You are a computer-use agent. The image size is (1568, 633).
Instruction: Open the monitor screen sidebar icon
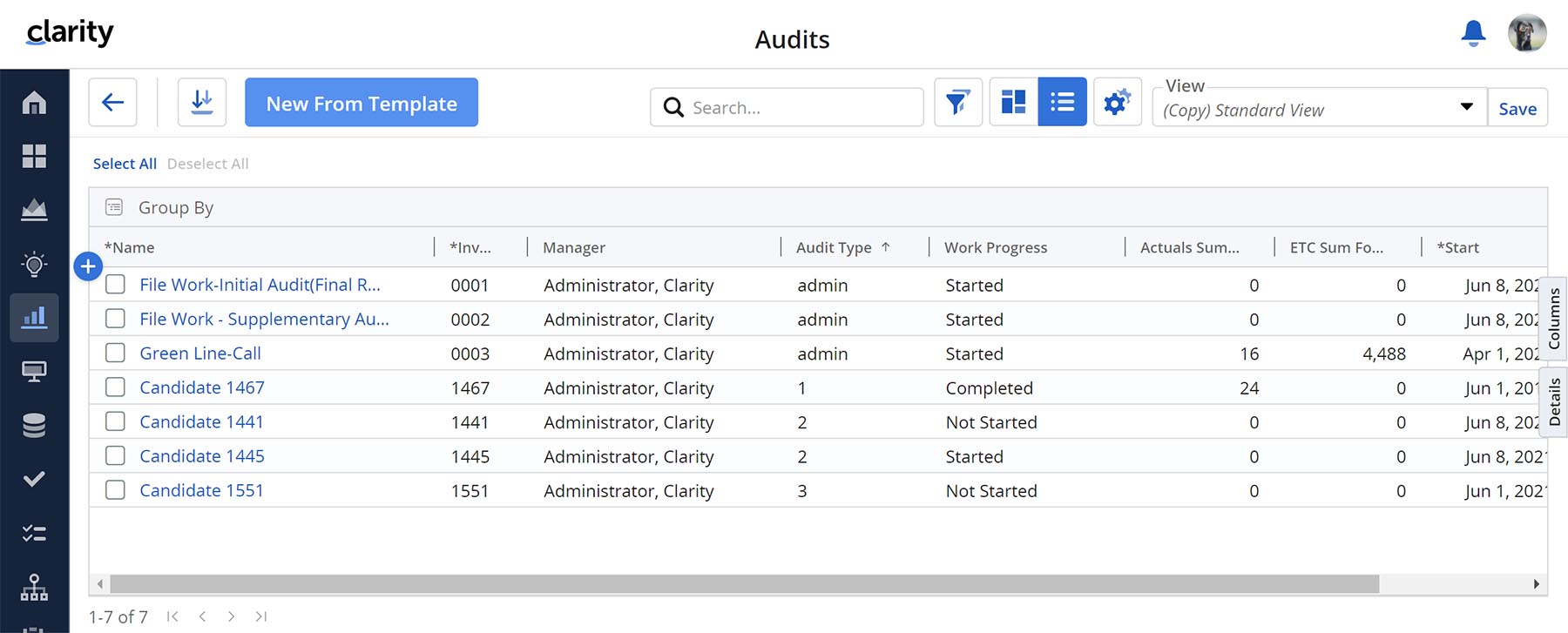[x=34, y=372]
